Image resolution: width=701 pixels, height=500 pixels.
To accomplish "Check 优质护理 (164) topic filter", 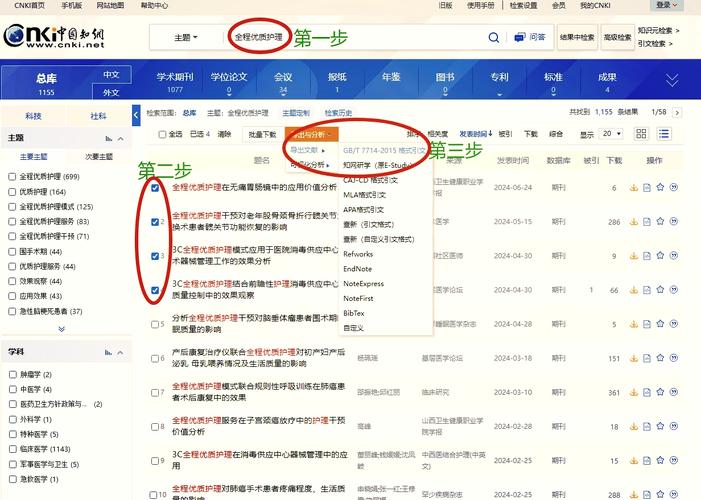I will pyautogui.click(x=12, y=192).
